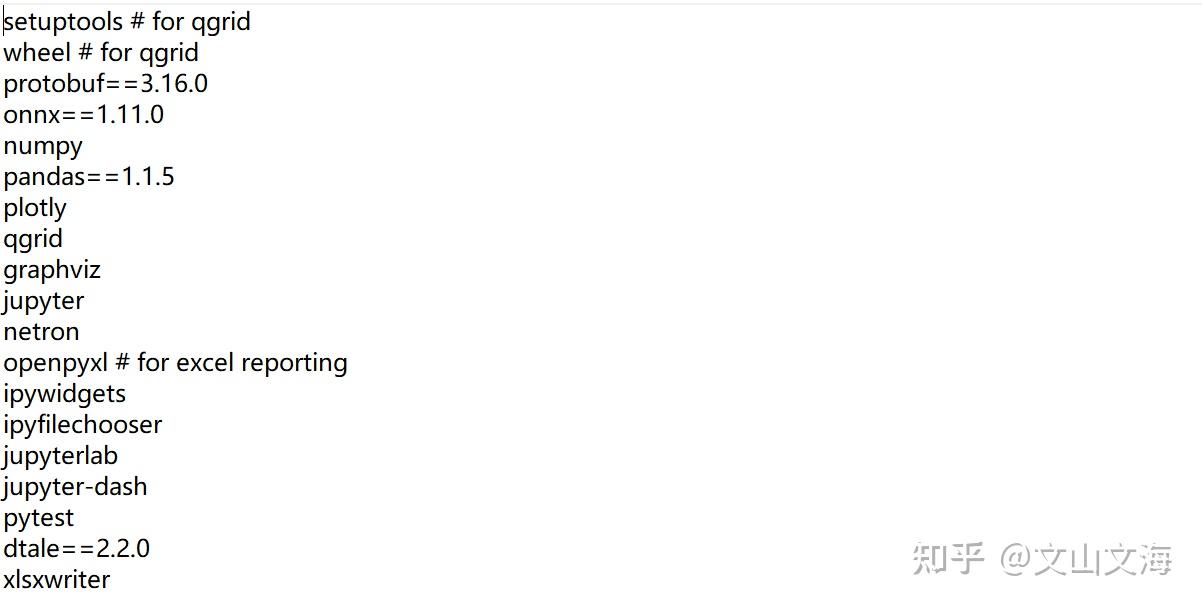Click on the jupyterlab line

pyautogui.click(x=60, y=456)
